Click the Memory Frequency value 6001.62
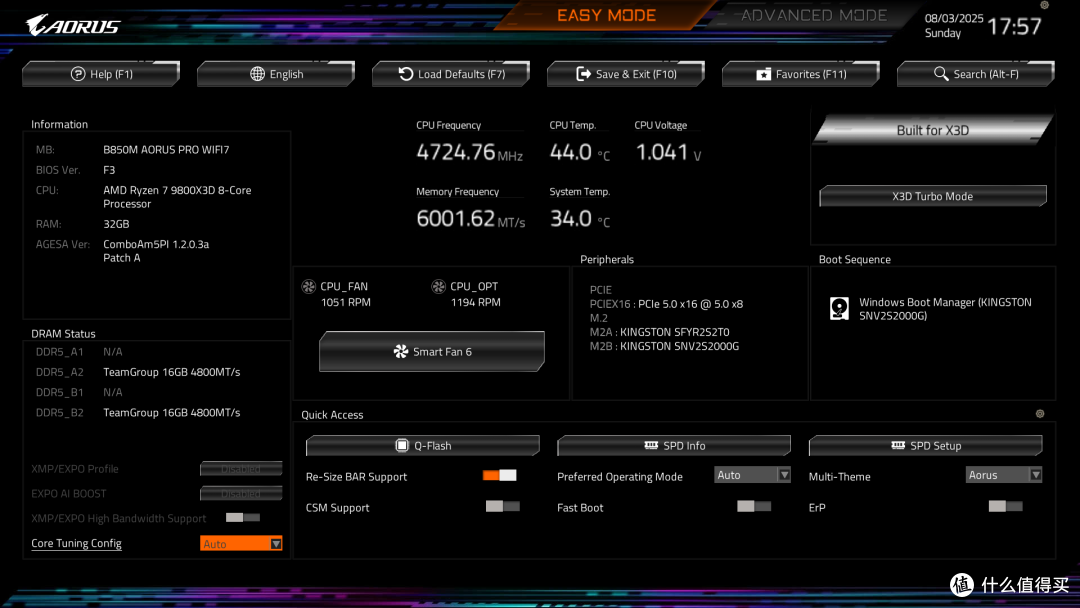The image size is (1080, 608). pos(456,219)
